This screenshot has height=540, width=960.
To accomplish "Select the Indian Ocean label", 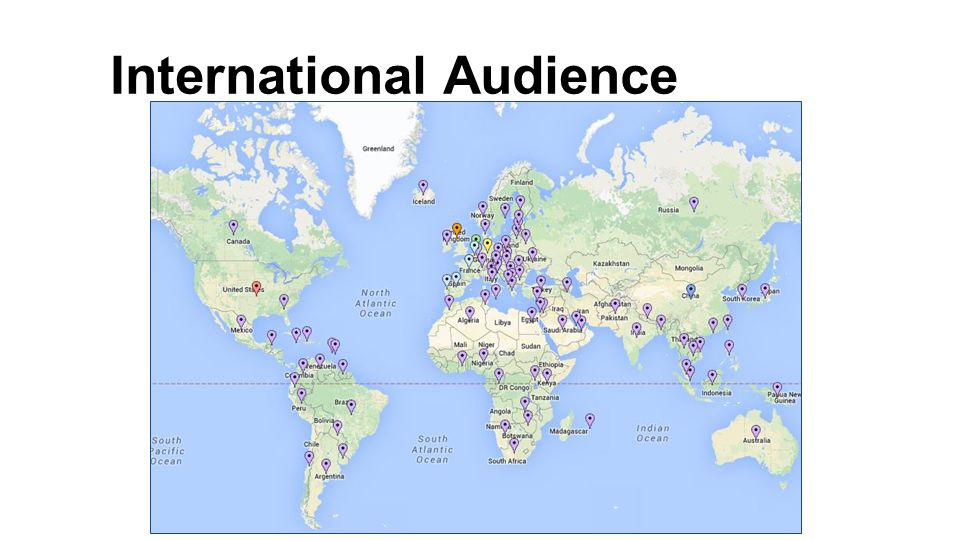I will [x=653, y=433].
